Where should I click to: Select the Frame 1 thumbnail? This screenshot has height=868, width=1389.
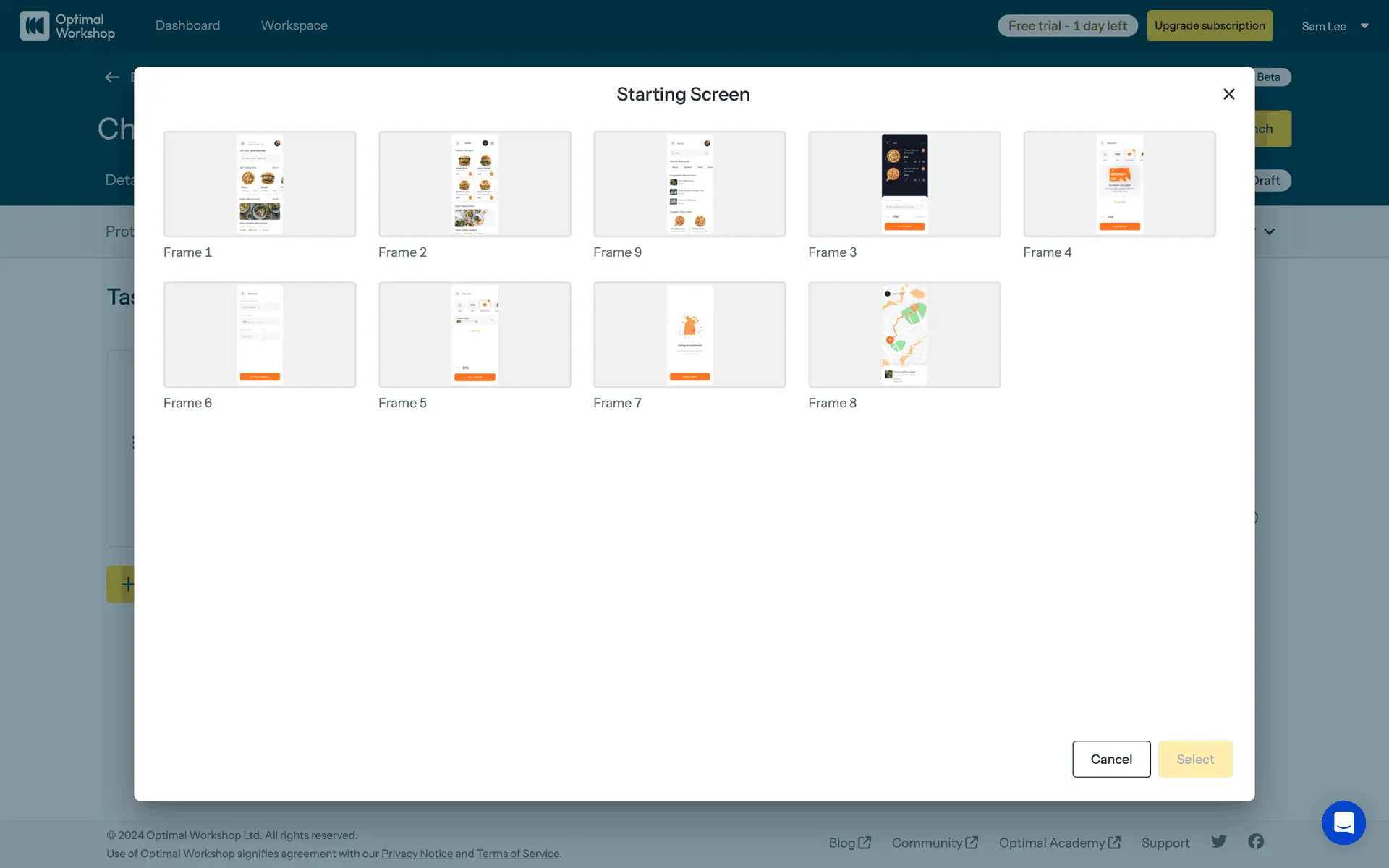coord(260,184)
